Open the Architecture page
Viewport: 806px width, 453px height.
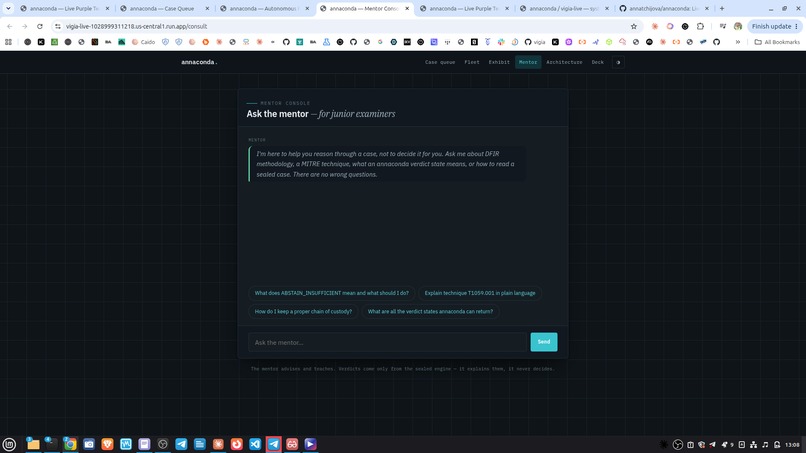click(x=564, y=62)
